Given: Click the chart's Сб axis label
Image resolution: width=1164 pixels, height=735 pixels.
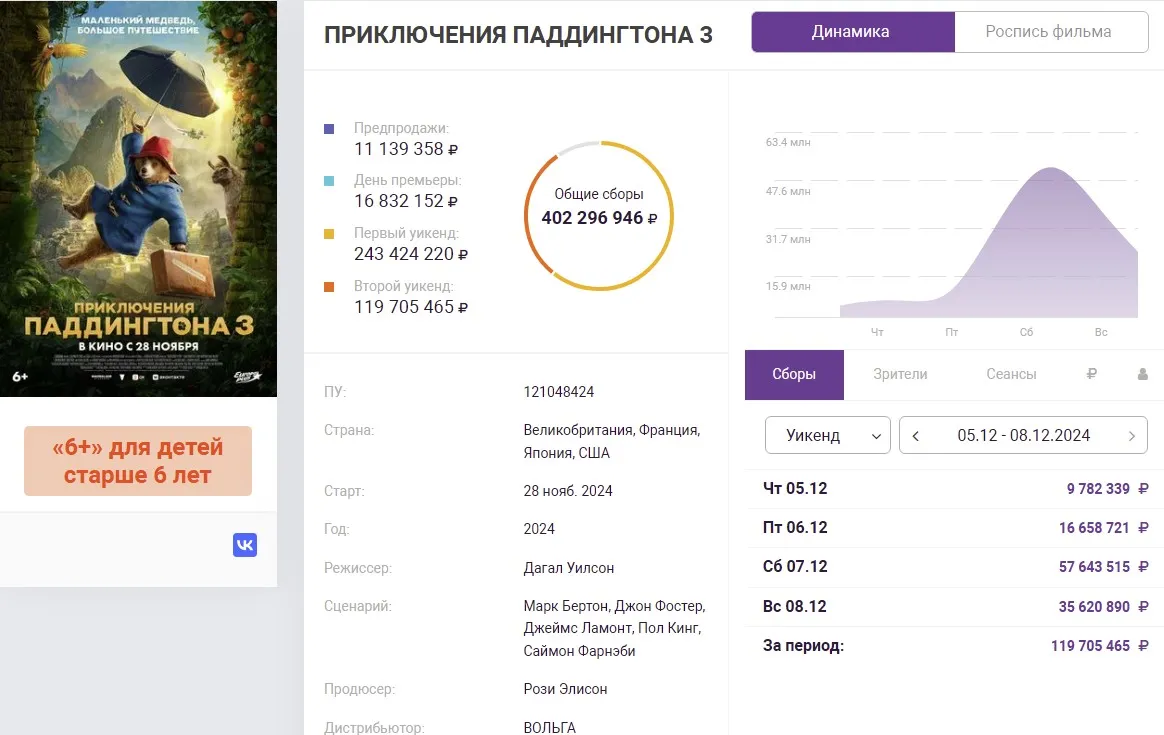Looking at the screenshot, I should (1026, 333).
